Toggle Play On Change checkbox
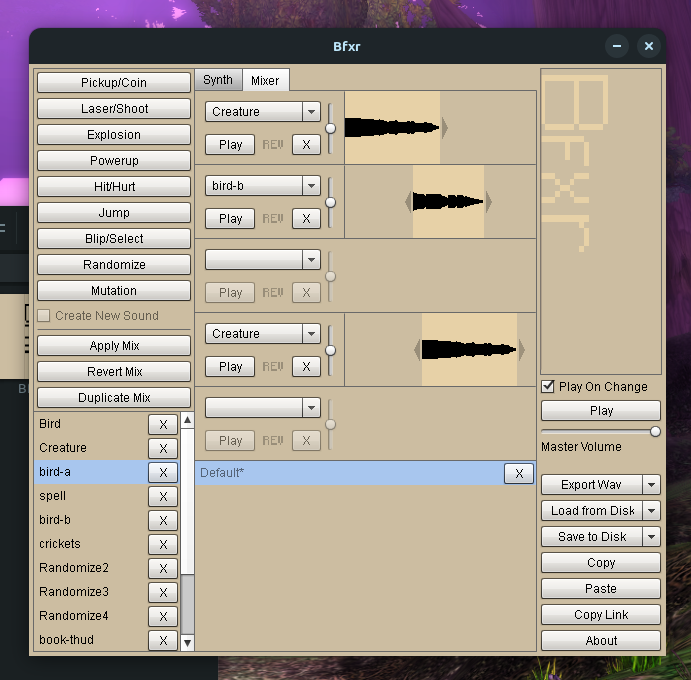 tap(548, 386)
